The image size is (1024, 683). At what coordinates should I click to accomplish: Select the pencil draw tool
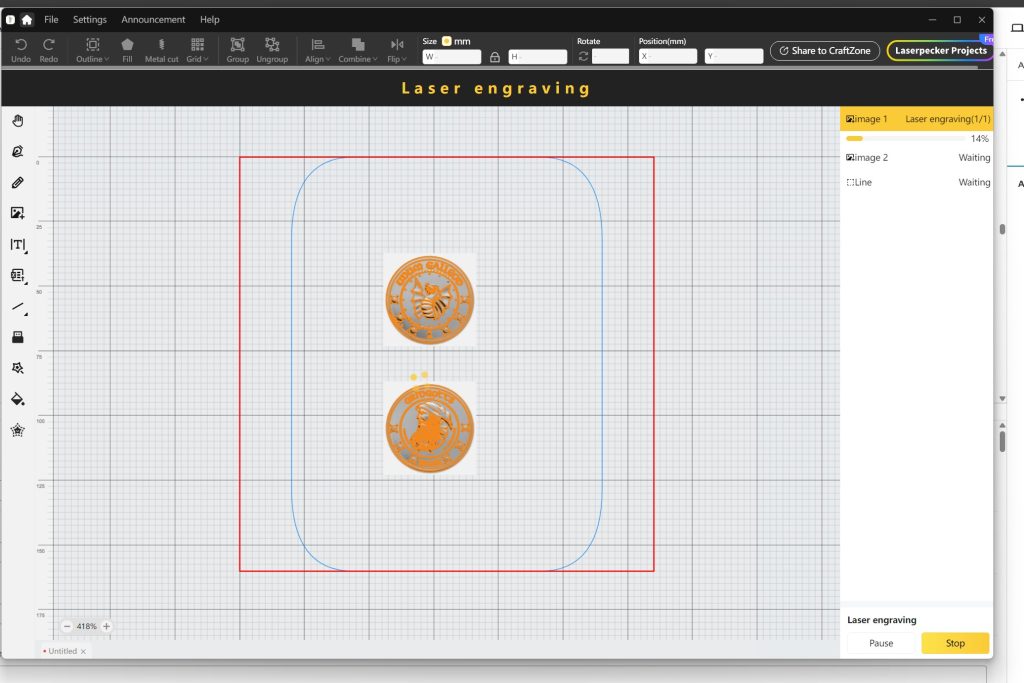[x=17, y=183]
